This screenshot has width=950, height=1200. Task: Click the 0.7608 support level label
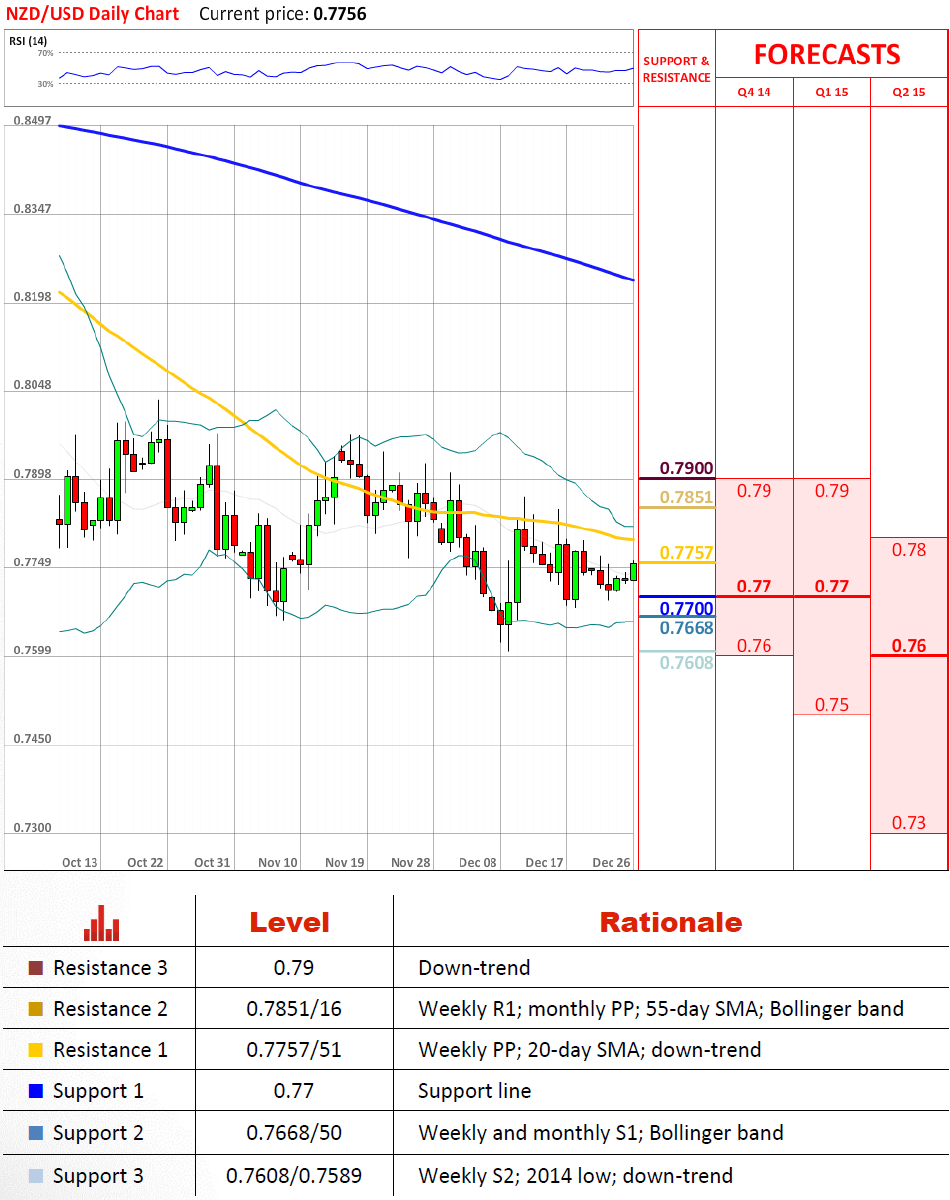click(686, 662)
